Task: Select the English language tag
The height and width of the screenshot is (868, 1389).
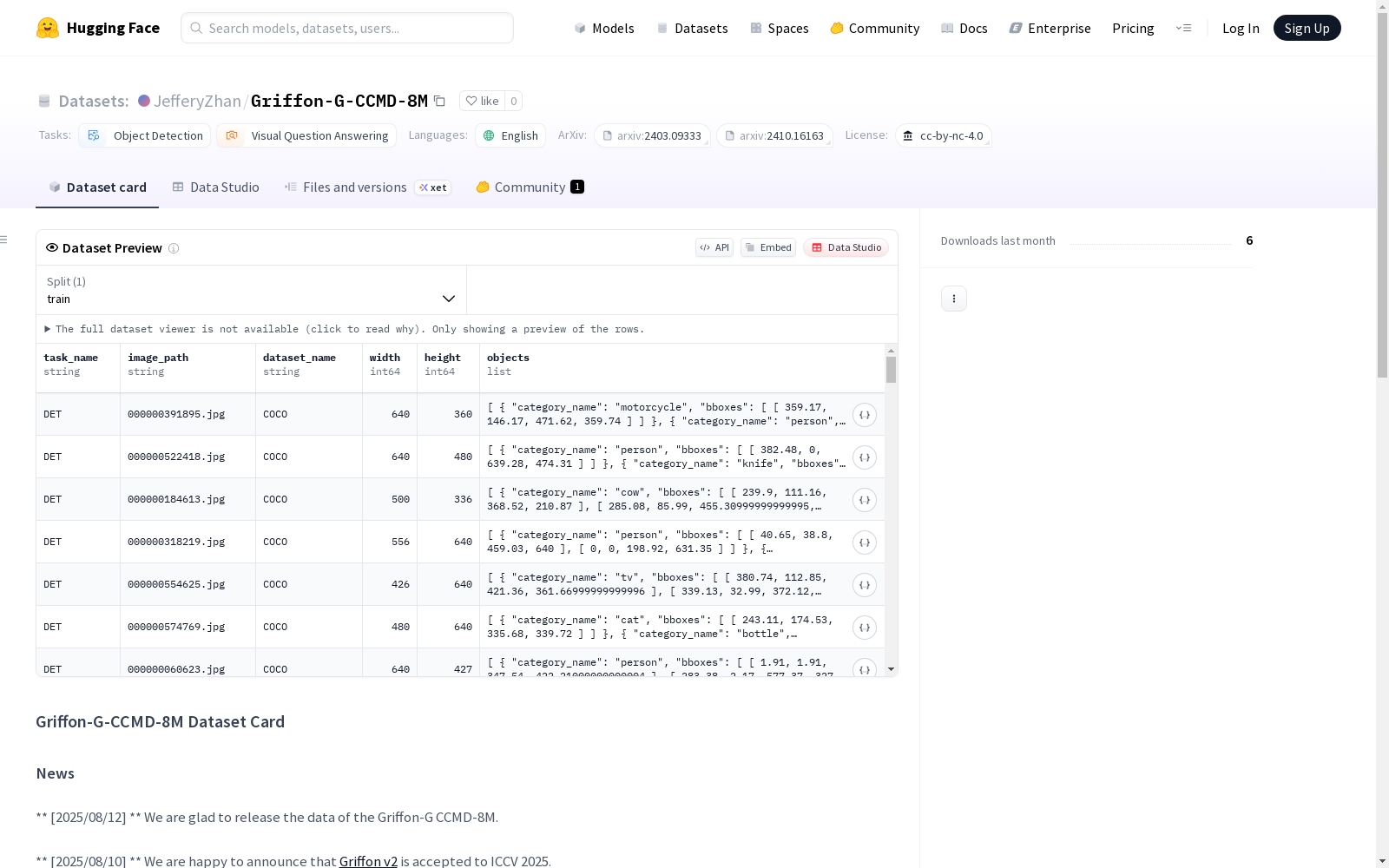Action: coord(510,135)
